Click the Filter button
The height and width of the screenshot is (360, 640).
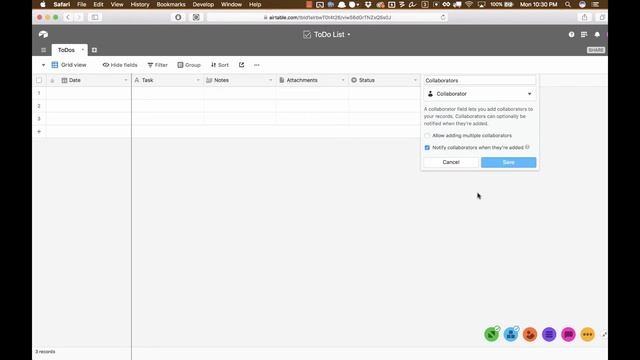click(x=158, y=65)
